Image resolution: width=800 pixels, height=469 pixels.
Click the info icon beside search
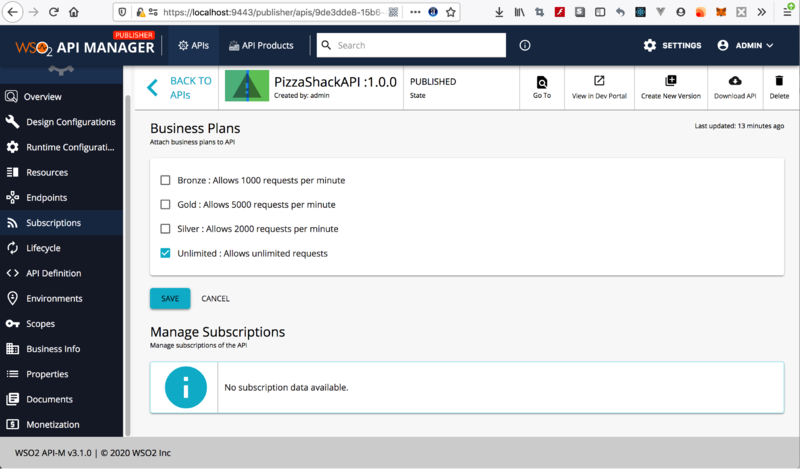(524, 46)
